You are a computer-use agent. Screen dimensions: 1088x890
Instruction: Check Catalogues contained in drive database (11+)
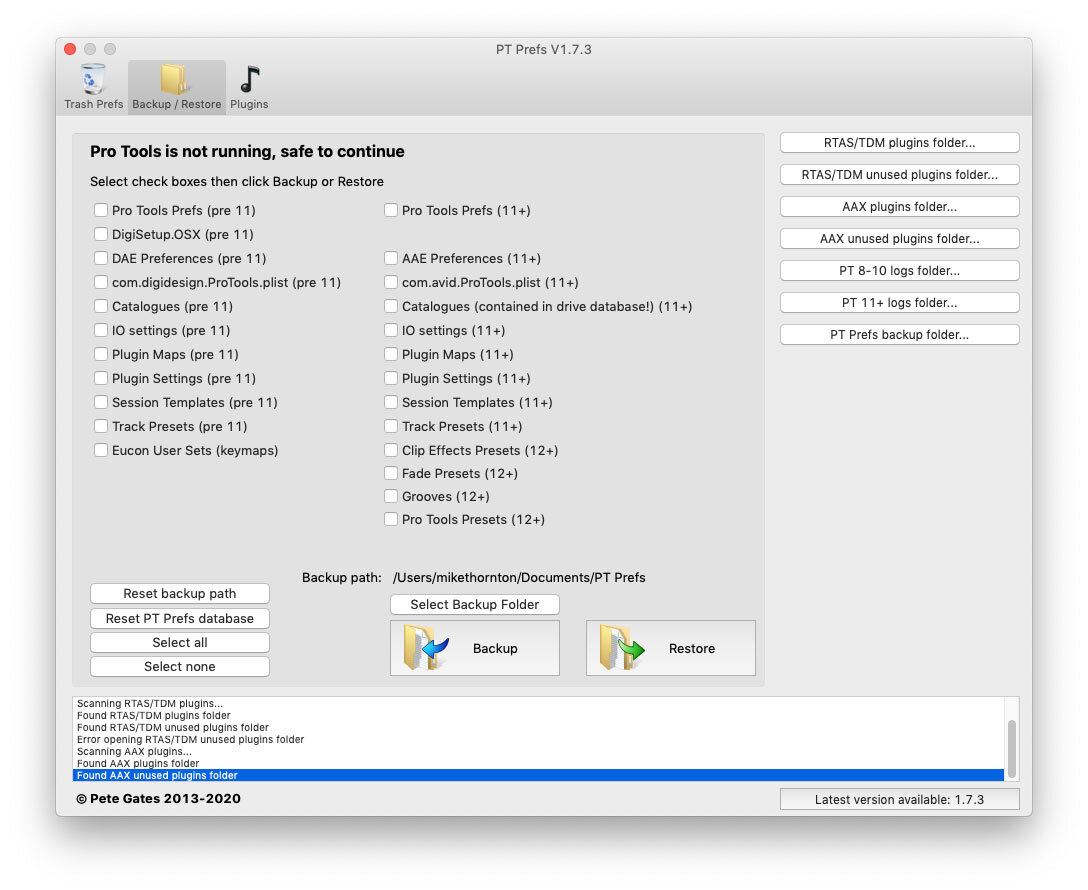(391, 306)
